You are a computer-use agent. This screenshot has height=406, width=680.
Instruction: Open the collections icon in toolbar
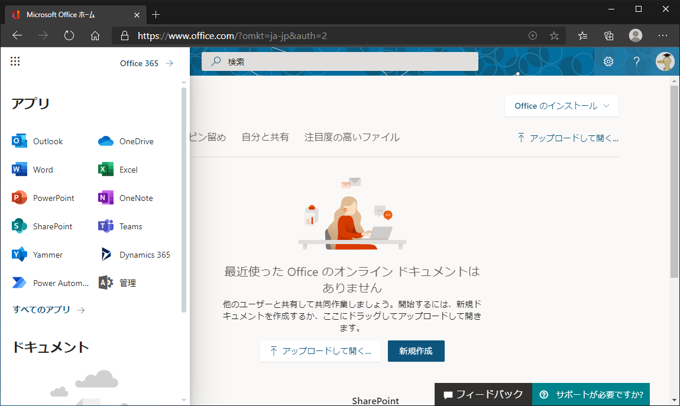pyautogui.click(x=609, y=36)
